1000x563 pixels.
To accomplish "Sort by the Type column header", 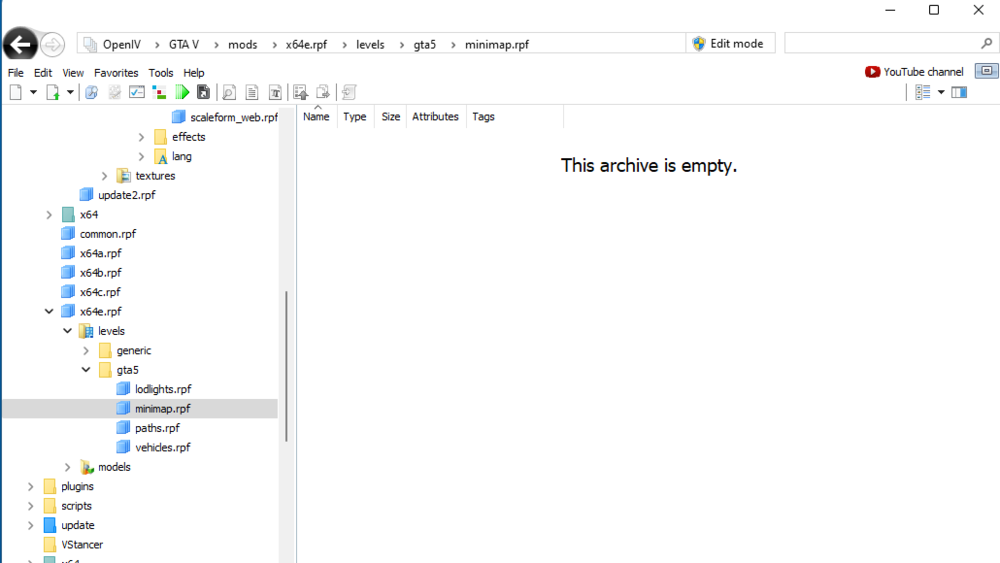I will coord(355,117).
